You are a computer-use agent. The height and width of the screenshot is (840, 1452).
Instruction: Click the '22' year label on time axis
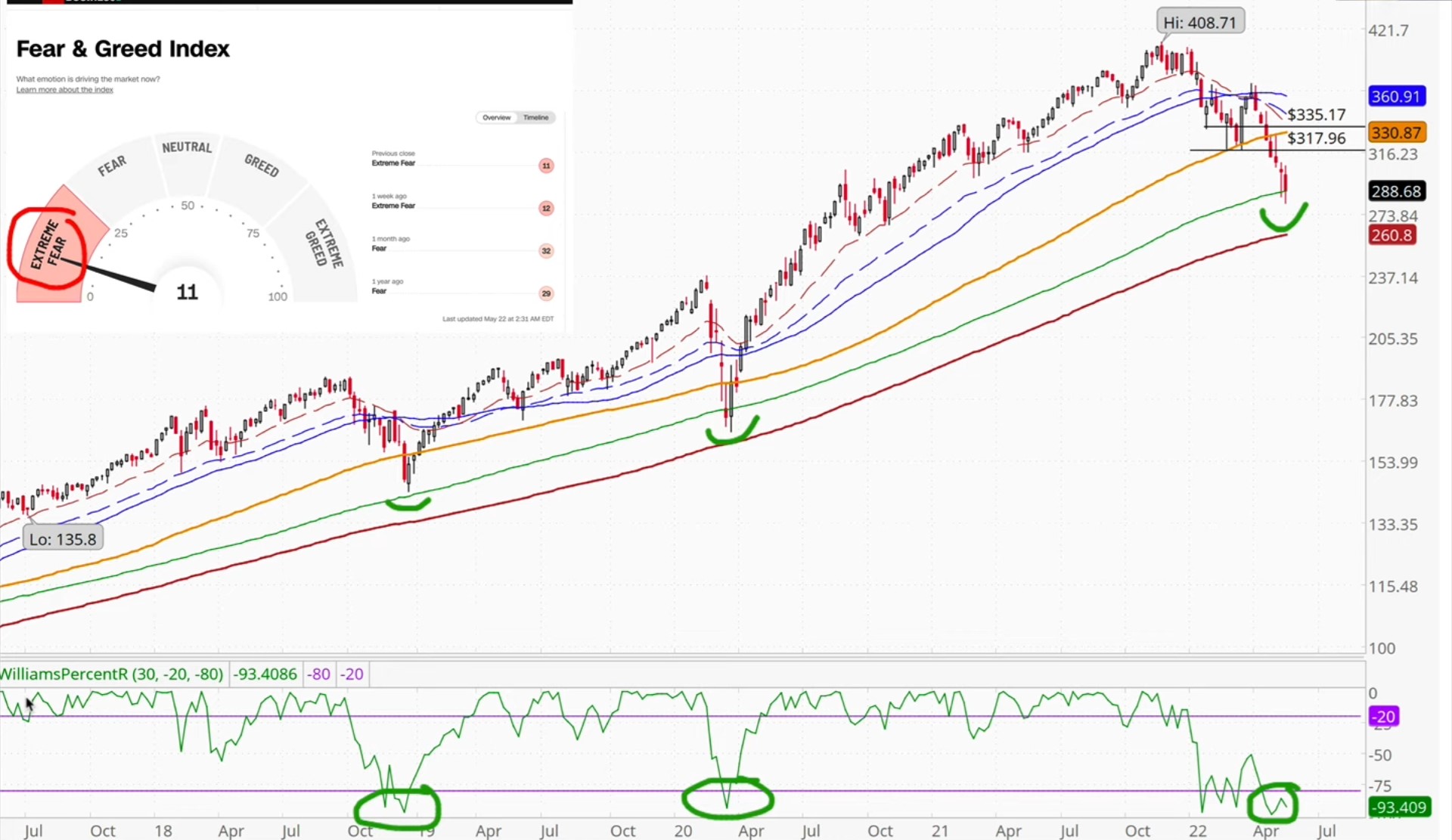coord(1198,831)
